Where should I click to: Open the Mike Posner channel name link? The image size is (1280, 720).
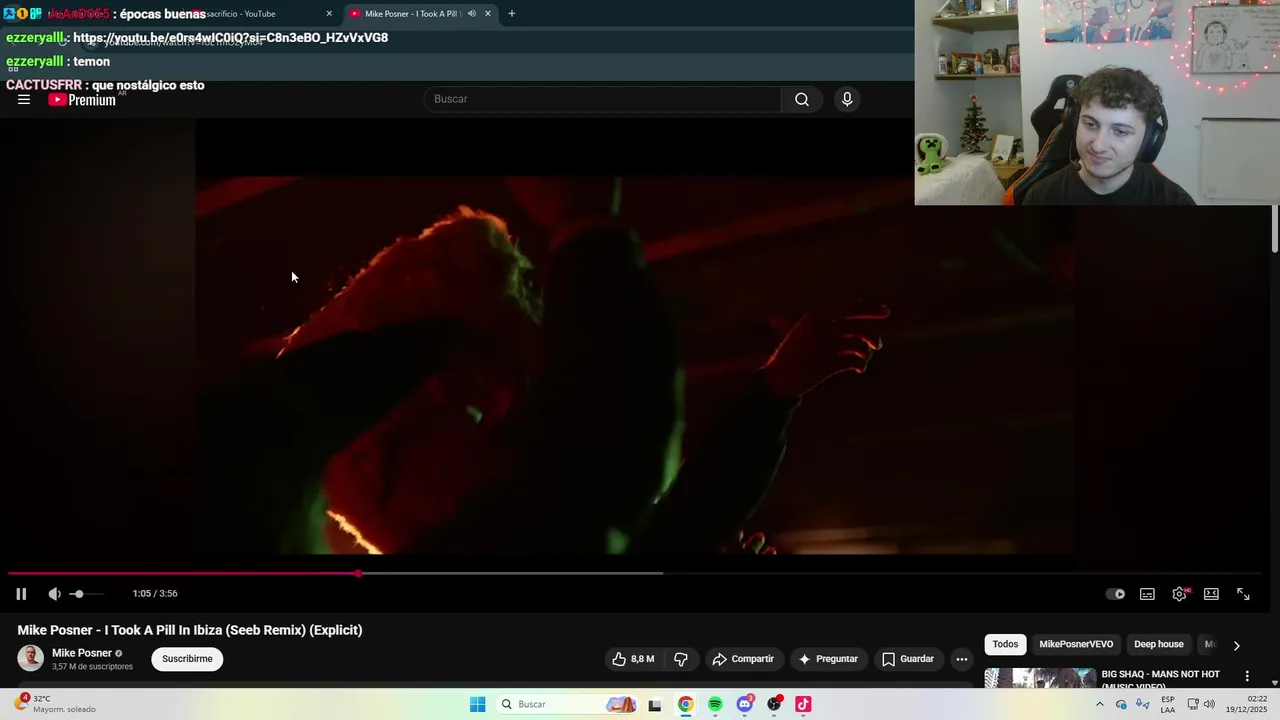(x=82, y=653)
